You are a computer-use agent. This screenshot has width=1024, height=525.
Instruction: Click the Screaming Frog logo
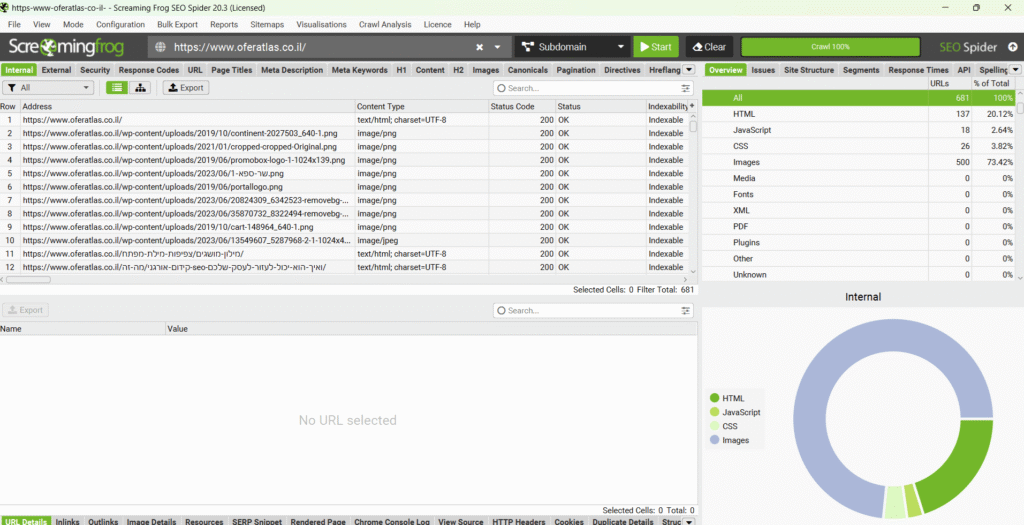point(66,47)
